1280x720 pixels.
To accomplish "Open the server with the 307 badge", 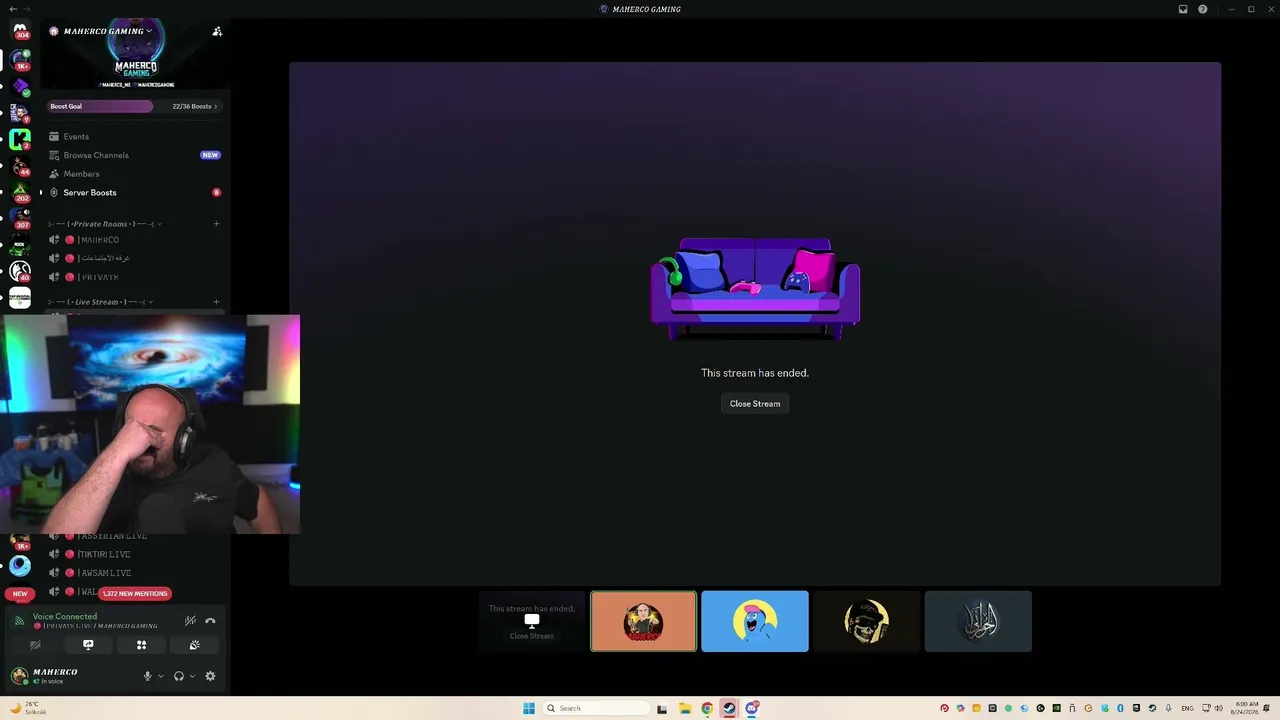I will coord(20,218).
